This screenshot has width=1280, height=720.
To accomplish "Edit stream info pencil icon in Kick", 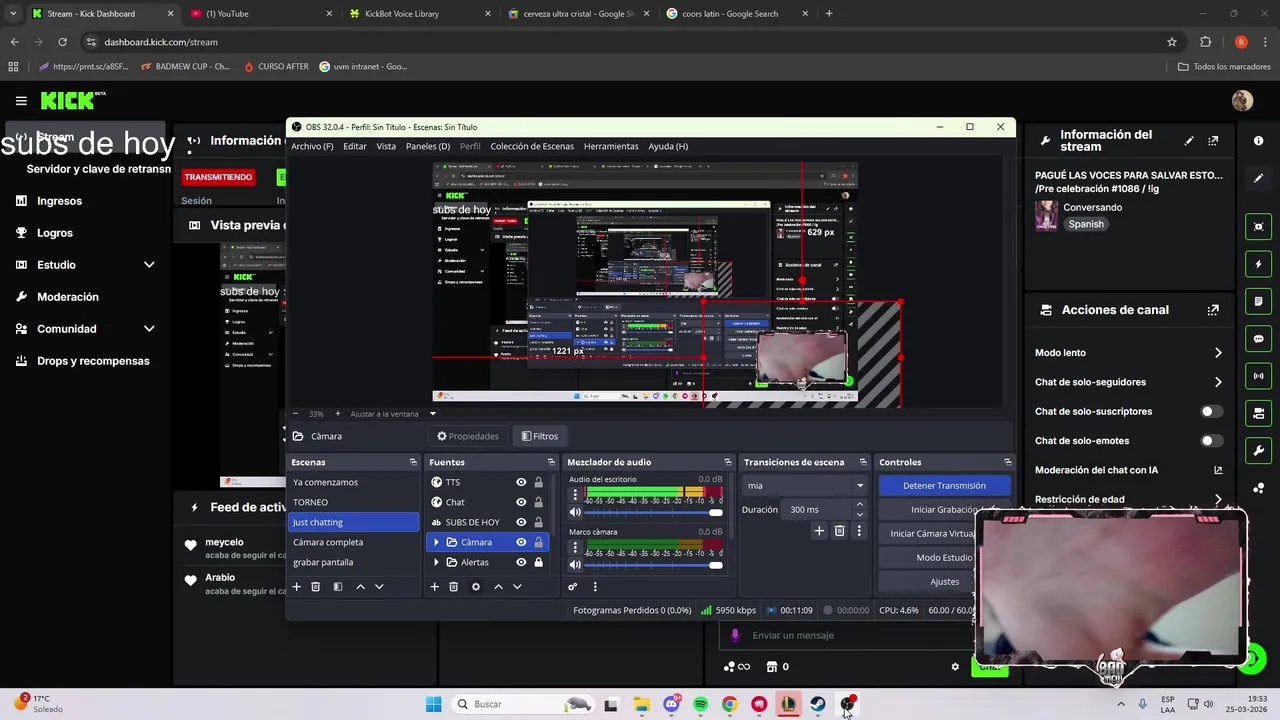I will 1189,141.
